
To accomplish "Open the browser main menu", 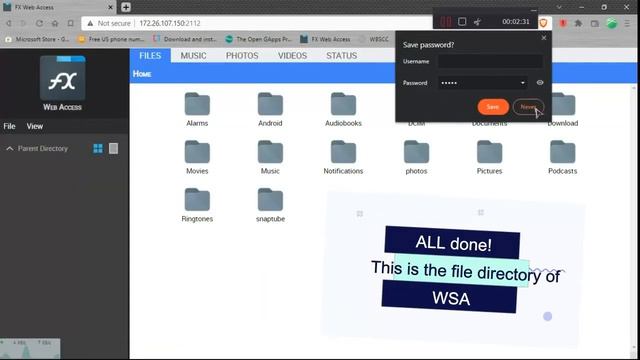I will pos(627,23).
